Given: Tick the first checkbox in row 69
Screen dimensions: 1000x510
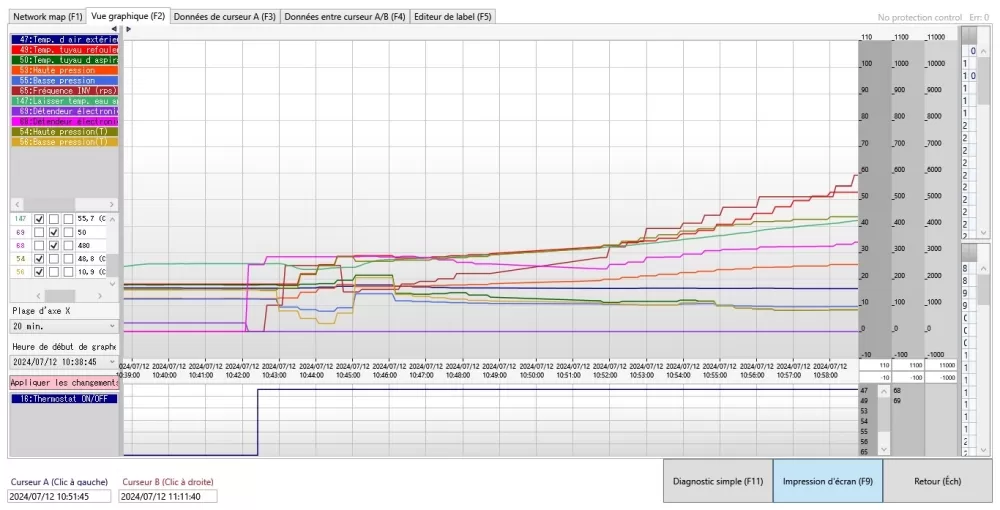Looking at the screenshot, I should [x=40, y=232].
